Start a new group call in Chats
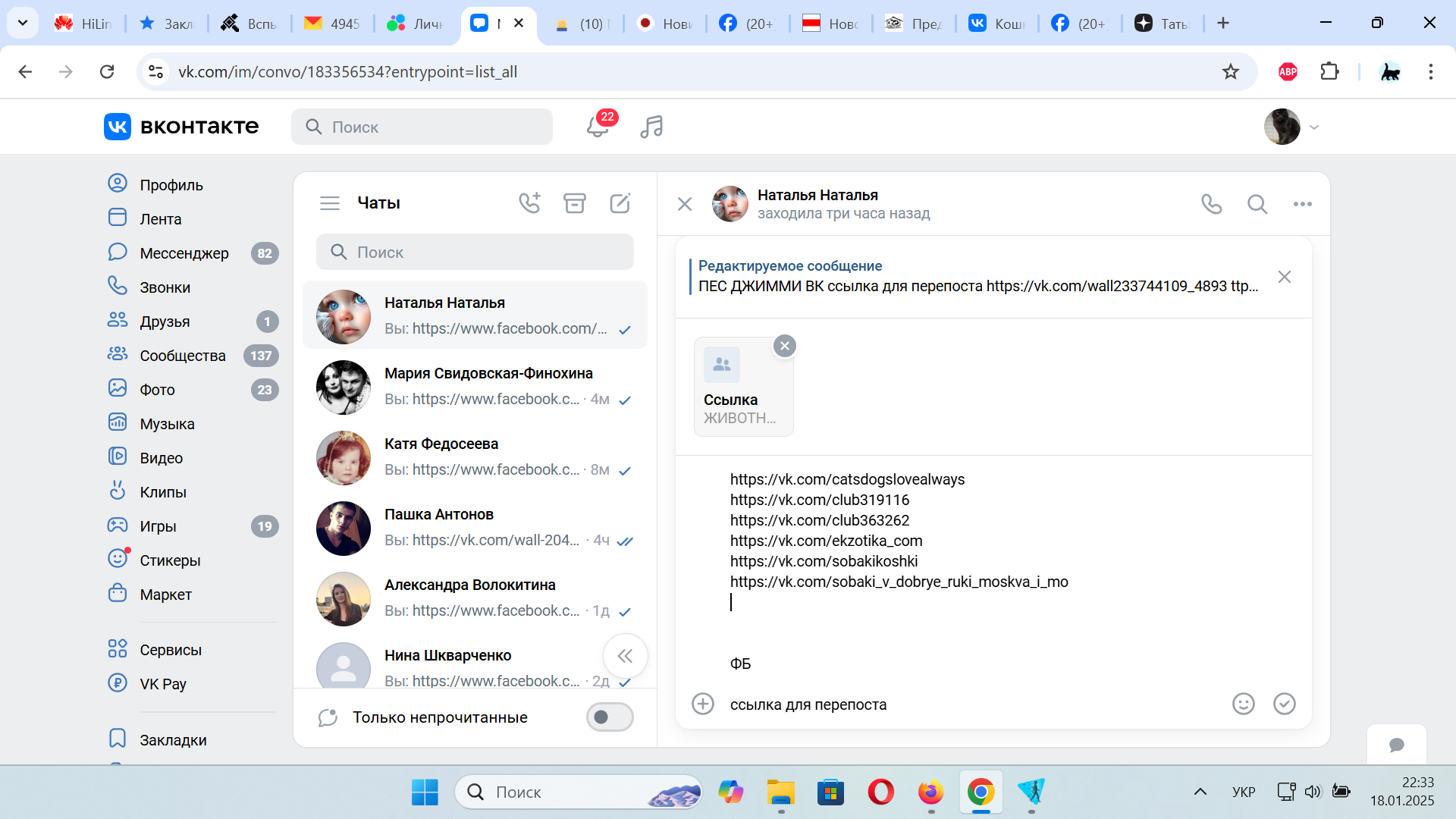 529,203
